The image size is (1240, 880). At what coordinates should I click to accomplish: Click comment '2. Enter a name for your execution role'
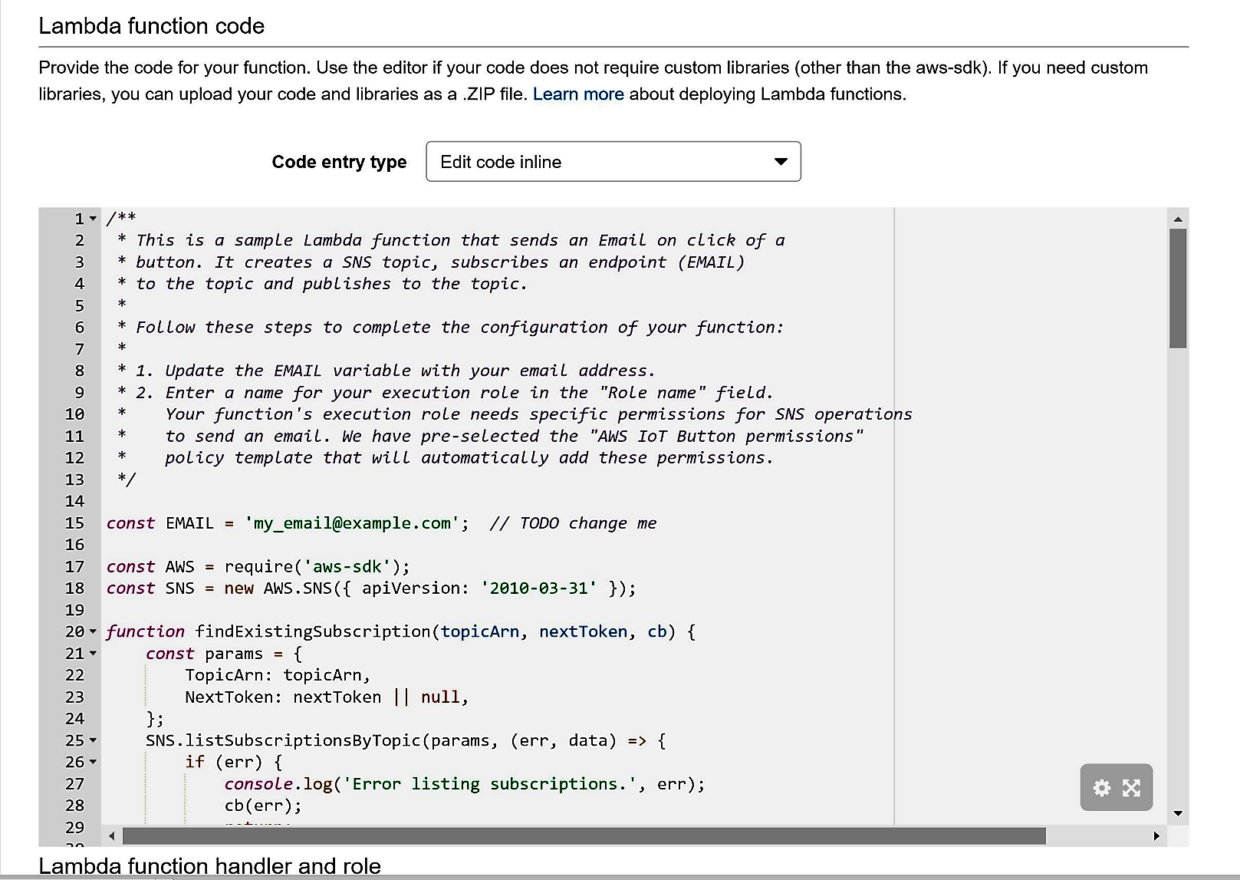455,393
